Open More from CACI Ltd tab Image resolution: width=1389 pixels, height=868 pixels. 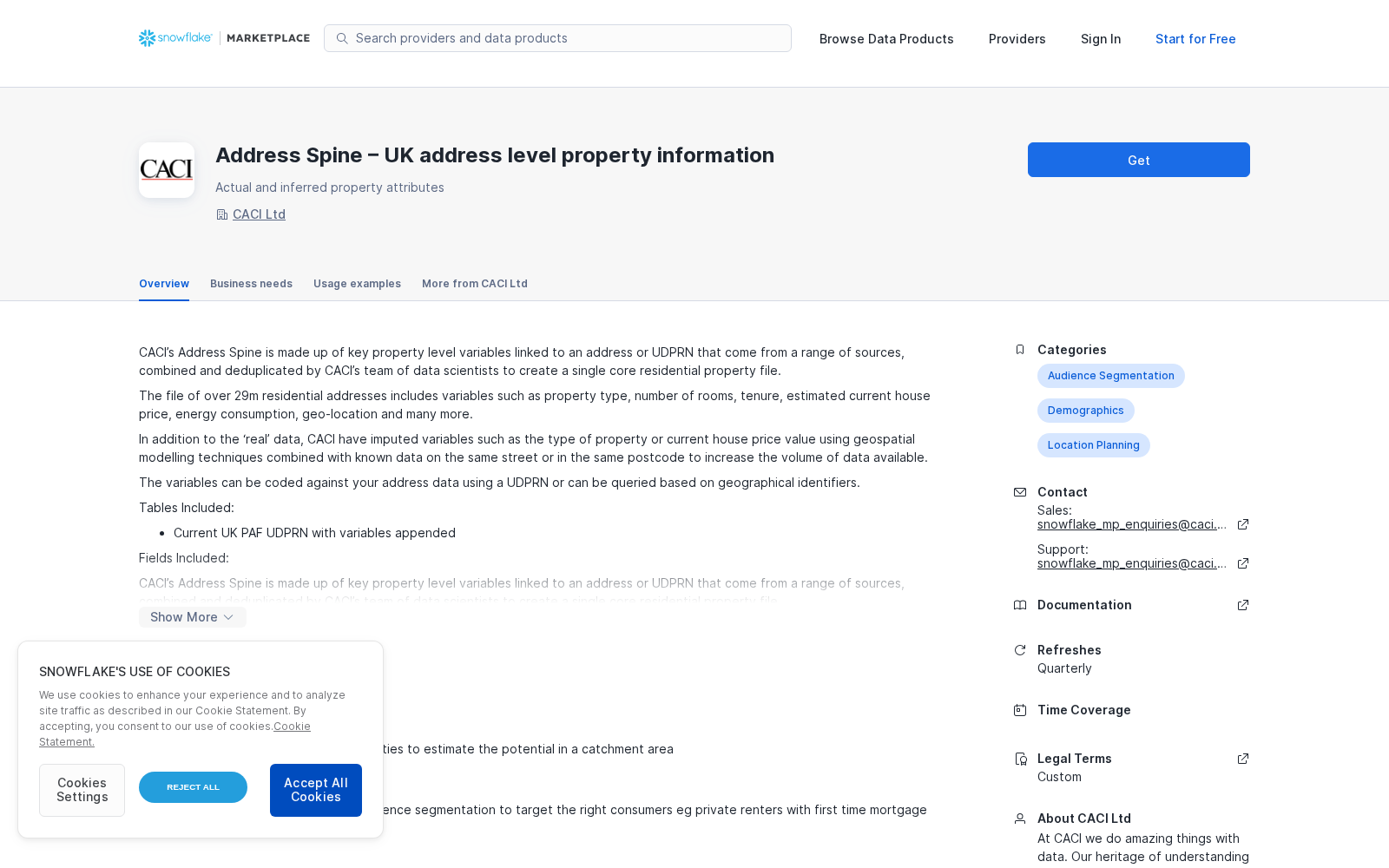pyautogui.click(x=475, y=284)
